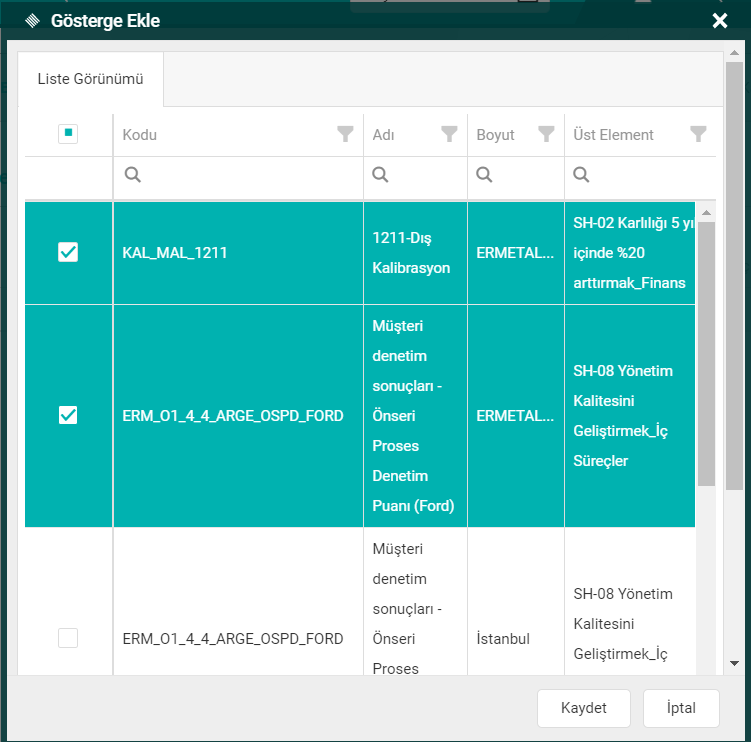
Task: Open the Adı column filter icon
Action: click(449, 134)
